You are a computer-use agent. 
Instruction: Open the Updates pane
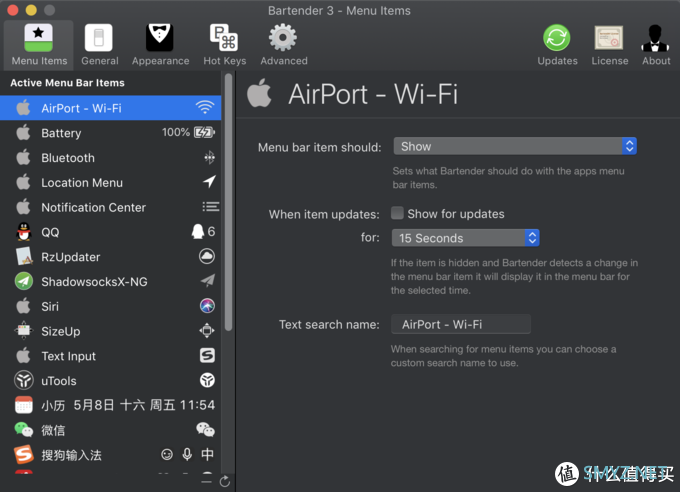[x=557, y=45]
